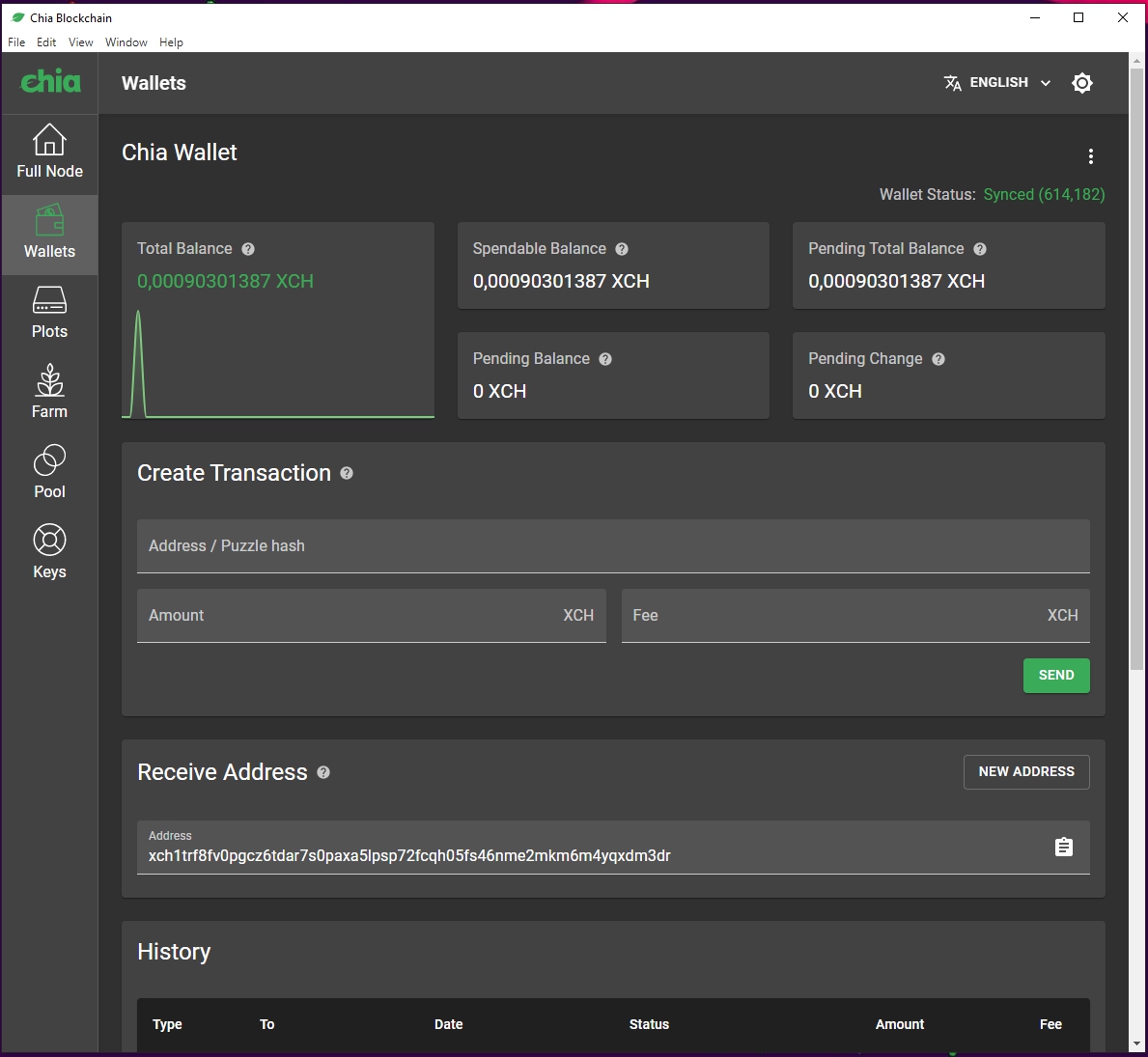Open the File menu

(16, 42)
